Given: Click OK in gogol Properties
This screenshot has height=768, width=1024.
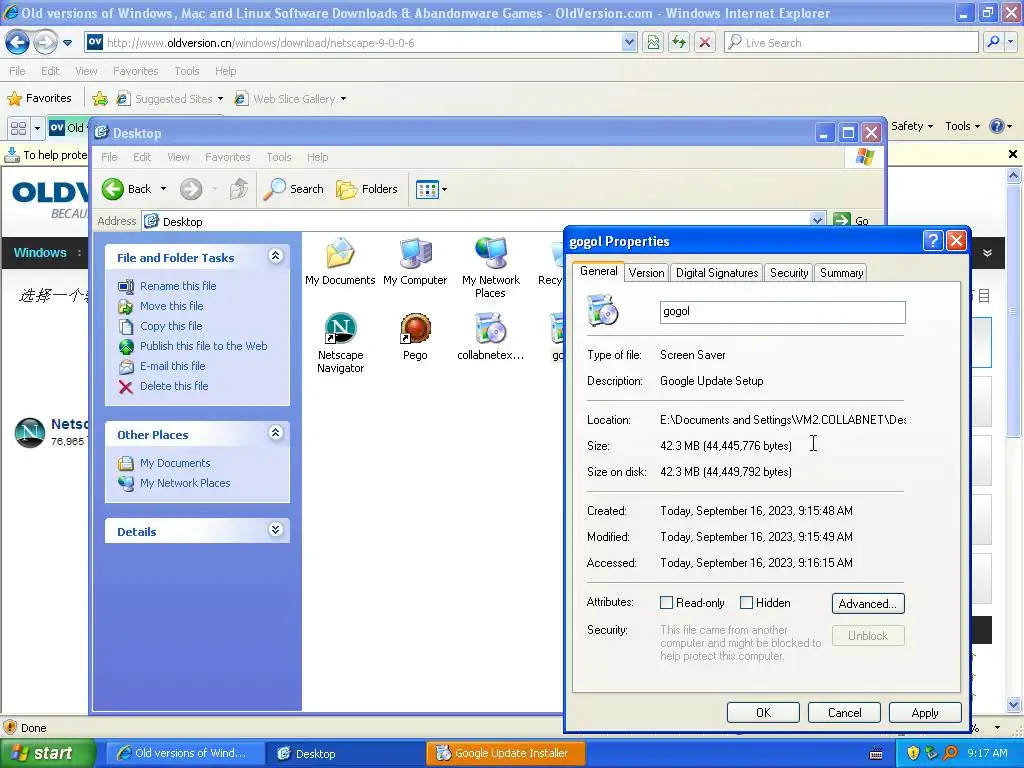Looking at the screenshot, I should [763, 712].
